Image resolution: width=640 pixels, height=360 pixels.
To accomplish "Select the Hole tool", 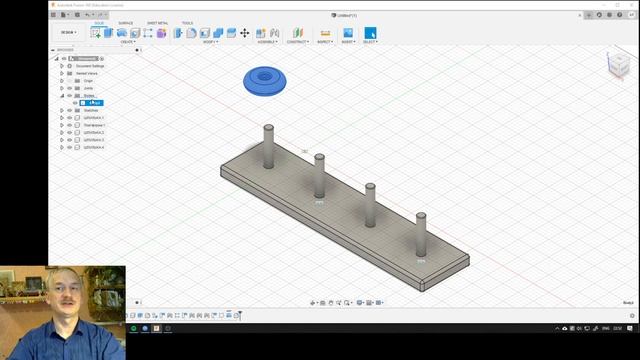I will pos(135,33).
